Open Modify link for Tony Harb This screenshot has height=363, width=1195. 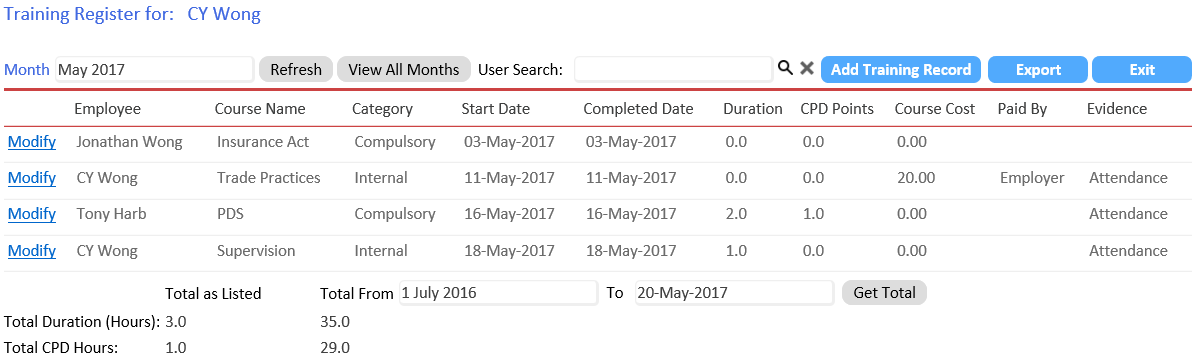pyautogui.click(x=32, y=214)
